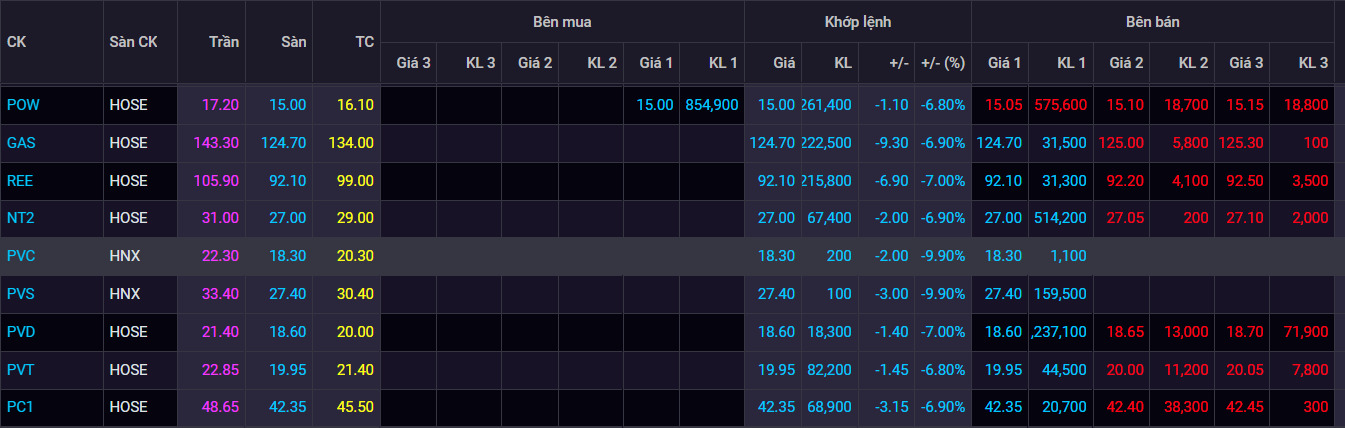Click the Giá 3 header under Bên mua

coord(414,63)
